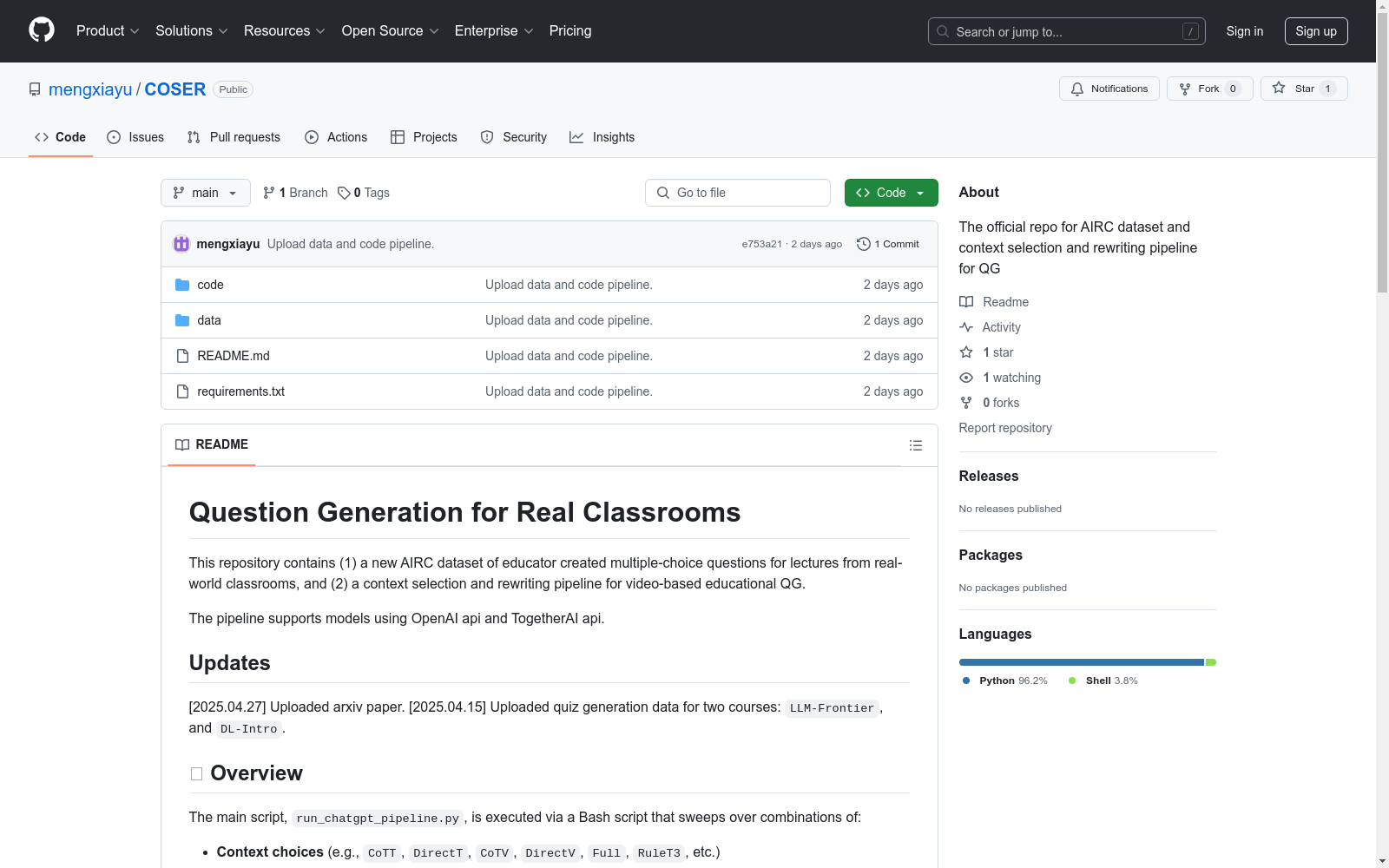Expand the Solutions menu
The image size is (1389, 868).
click(x=192, y=30)
